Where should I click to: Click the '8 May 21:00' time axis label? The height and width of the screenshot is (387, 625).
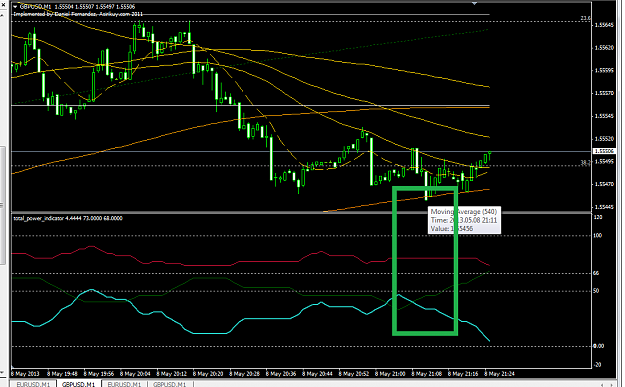click(x=390, y=374)
